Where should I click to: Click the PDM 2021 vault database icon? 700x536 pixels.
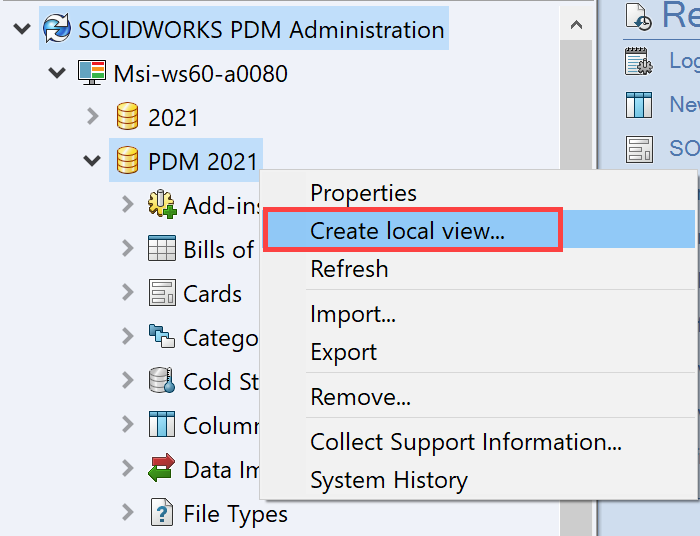pyautogui.click(x=127, y=160)
